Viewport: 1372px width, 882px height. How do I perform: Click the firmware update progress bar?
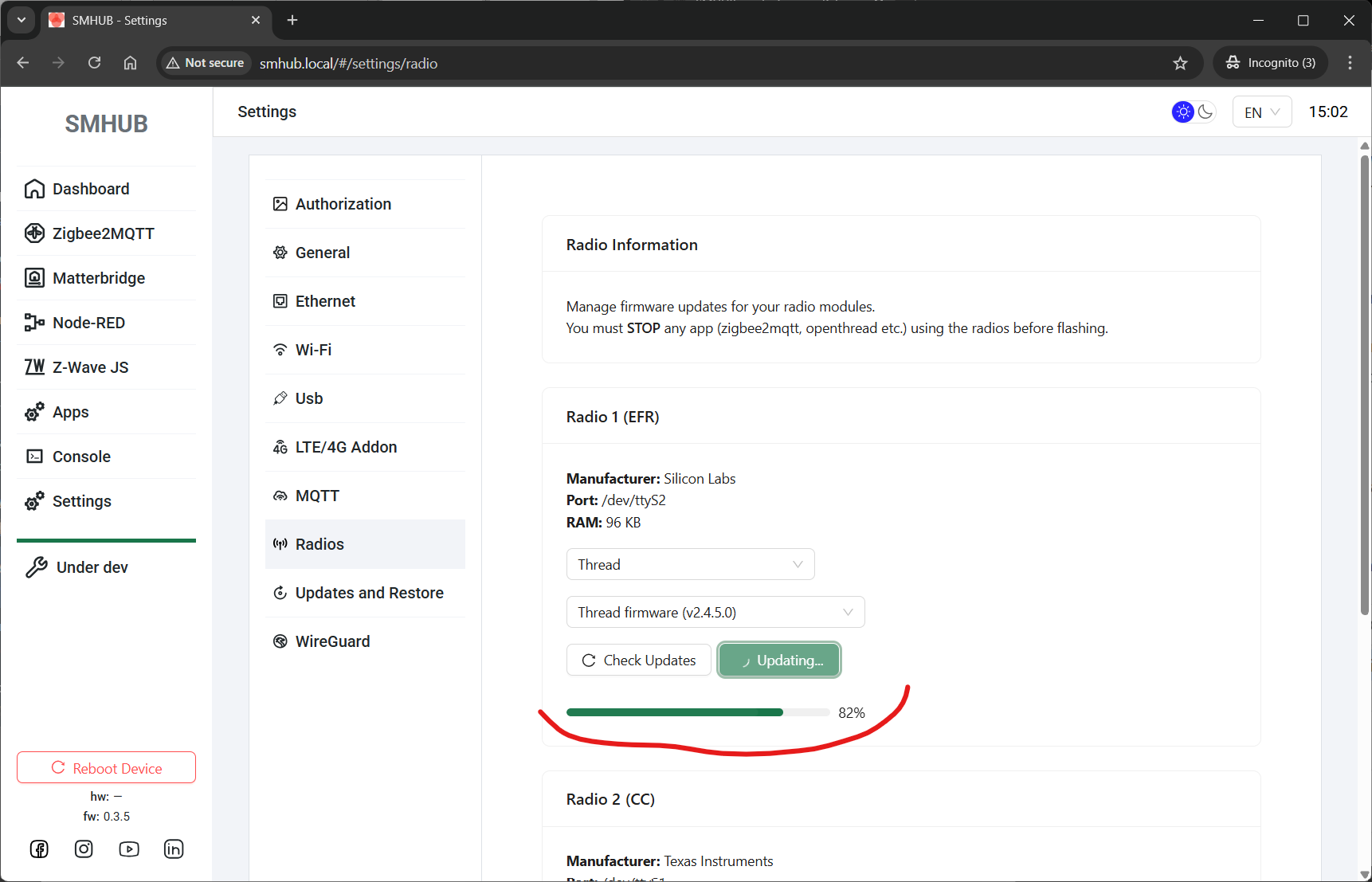(x=697, y=712)
